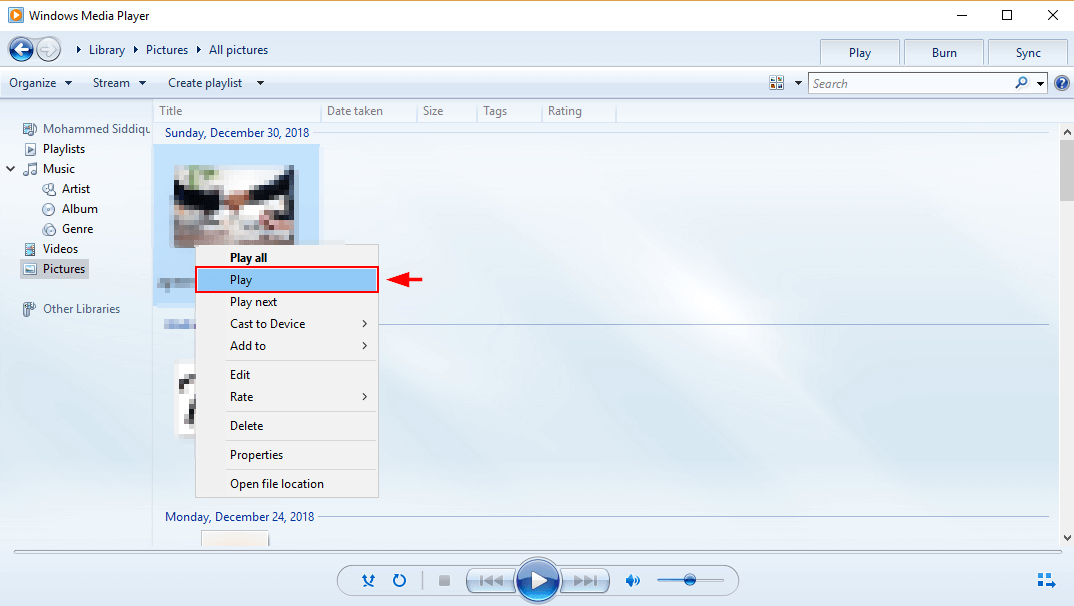Open the search options dropdown arrow

click(1040, 84)
